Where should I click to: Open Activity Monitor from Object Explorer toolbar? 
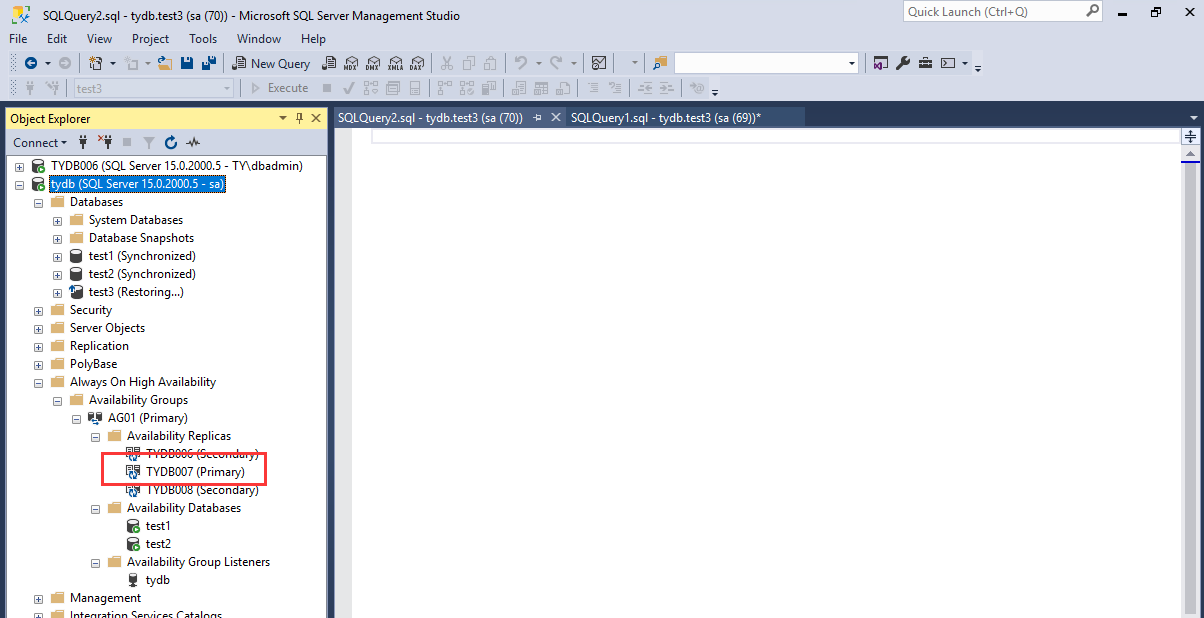(x=193, y=142)
